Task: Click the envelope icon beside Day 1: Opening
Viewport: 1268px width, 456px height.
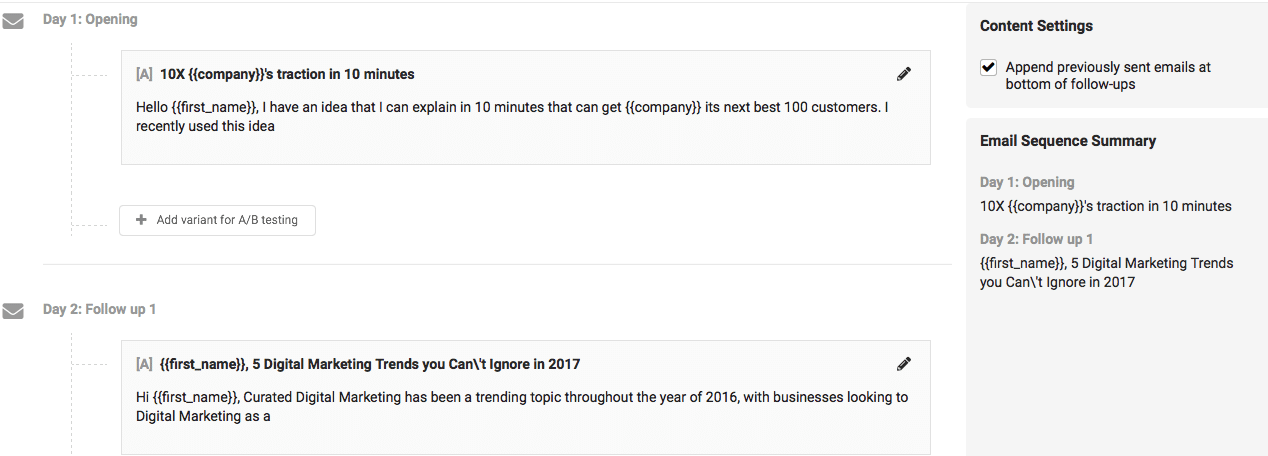Action: click(x=13, y=21)
